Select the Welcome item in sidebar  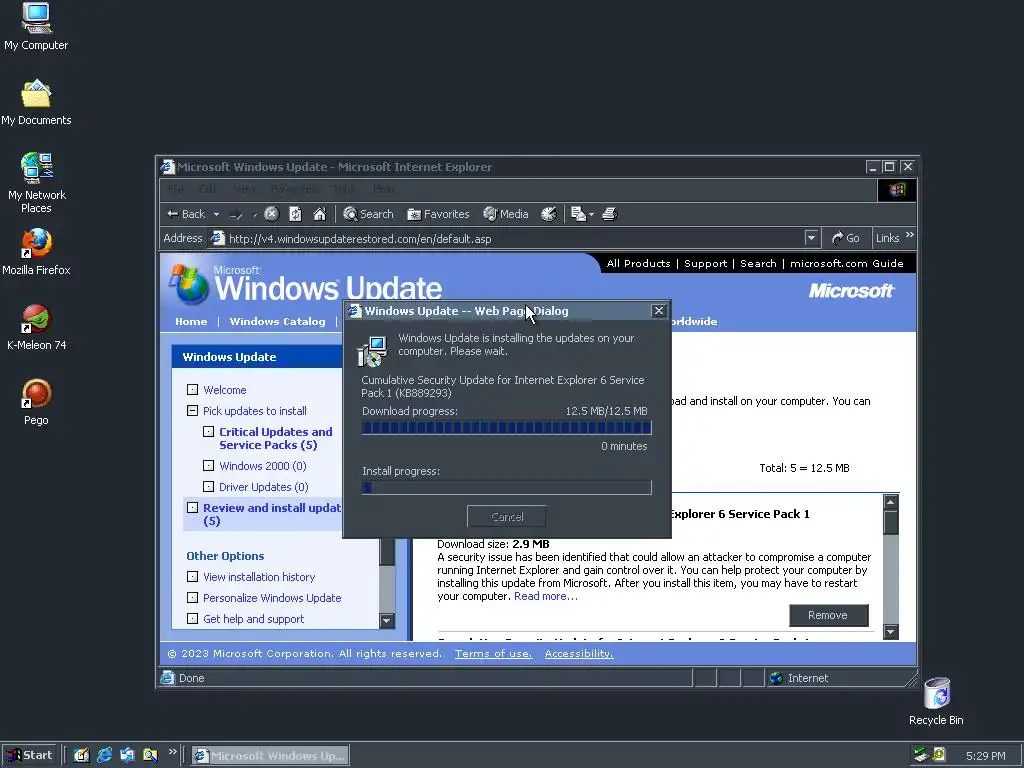click(x=224, y=390)
